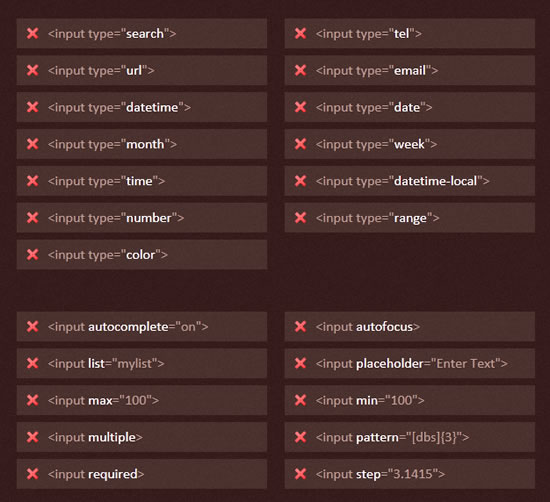Select the input type="url" row
Screen dimensions: 550x502
point(142,71)
